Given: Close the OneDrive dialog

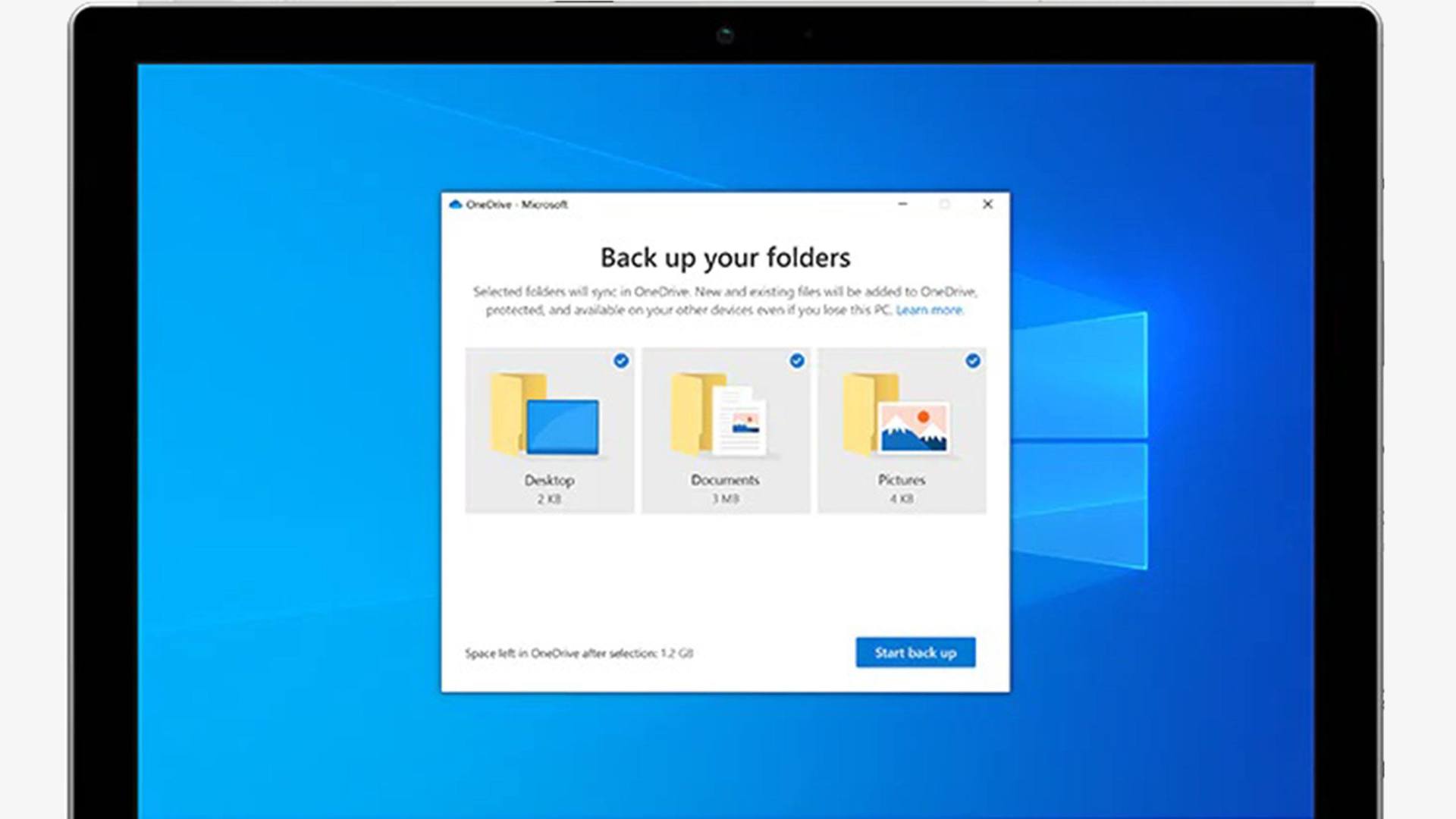Looking at the screenshot, I should [987, 204].
